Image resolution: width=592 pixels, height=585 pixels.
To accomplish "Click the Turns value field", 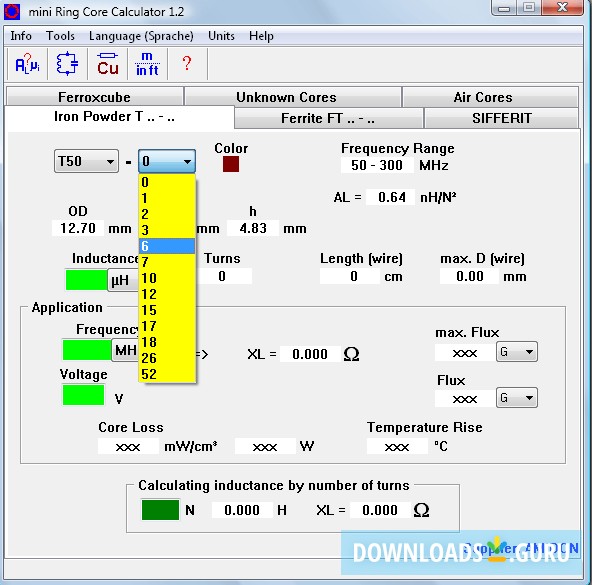I will pos(224,276).
